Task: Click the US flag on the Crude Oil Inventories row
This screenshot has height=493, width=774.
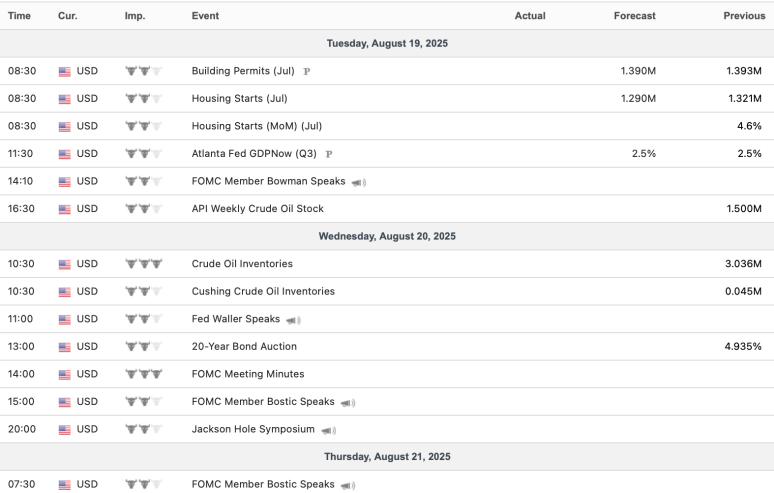Action: click(65, 264)
